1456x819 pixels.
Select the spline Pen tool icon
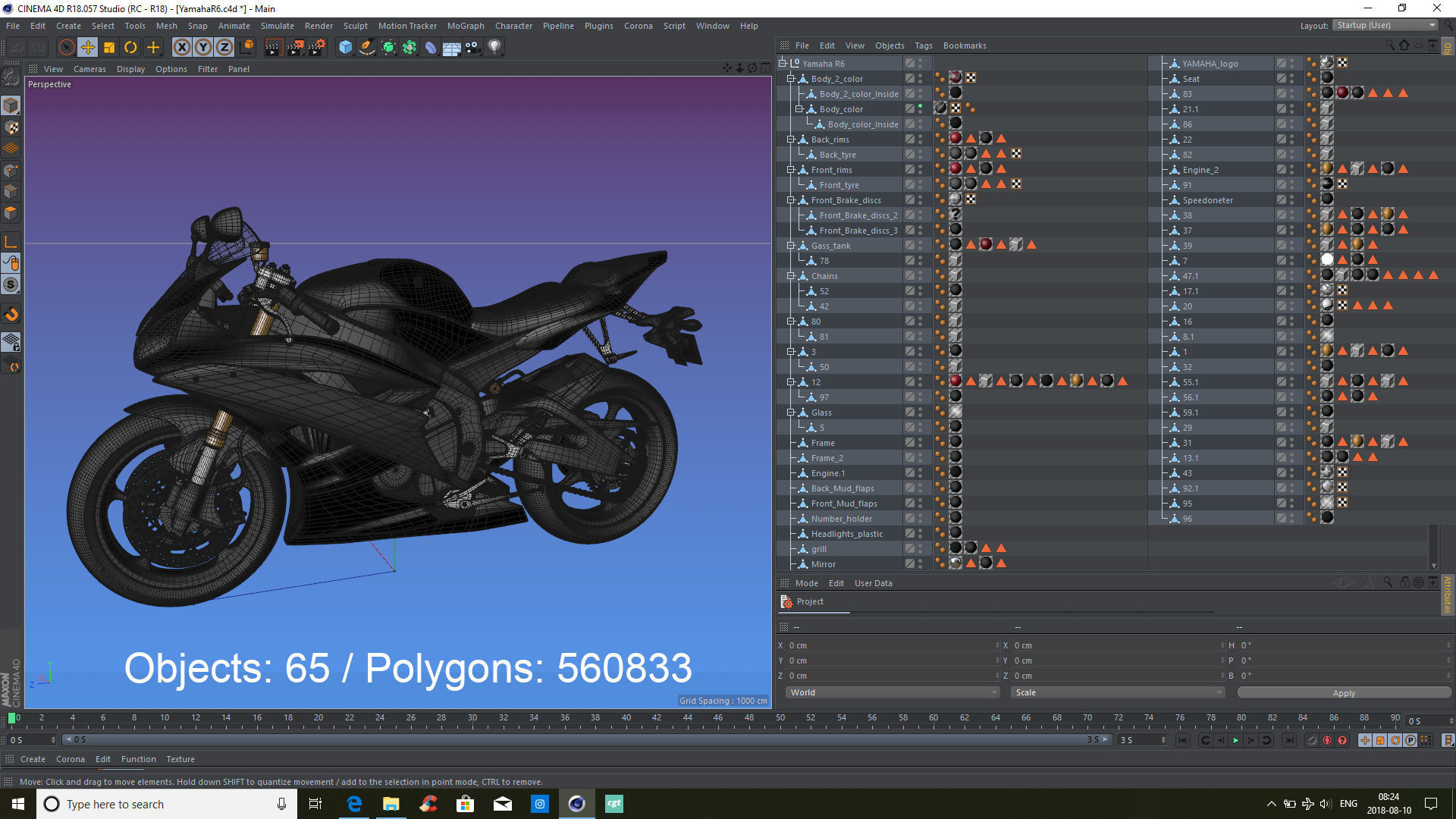pyautogui.click(x=367, y=47)
